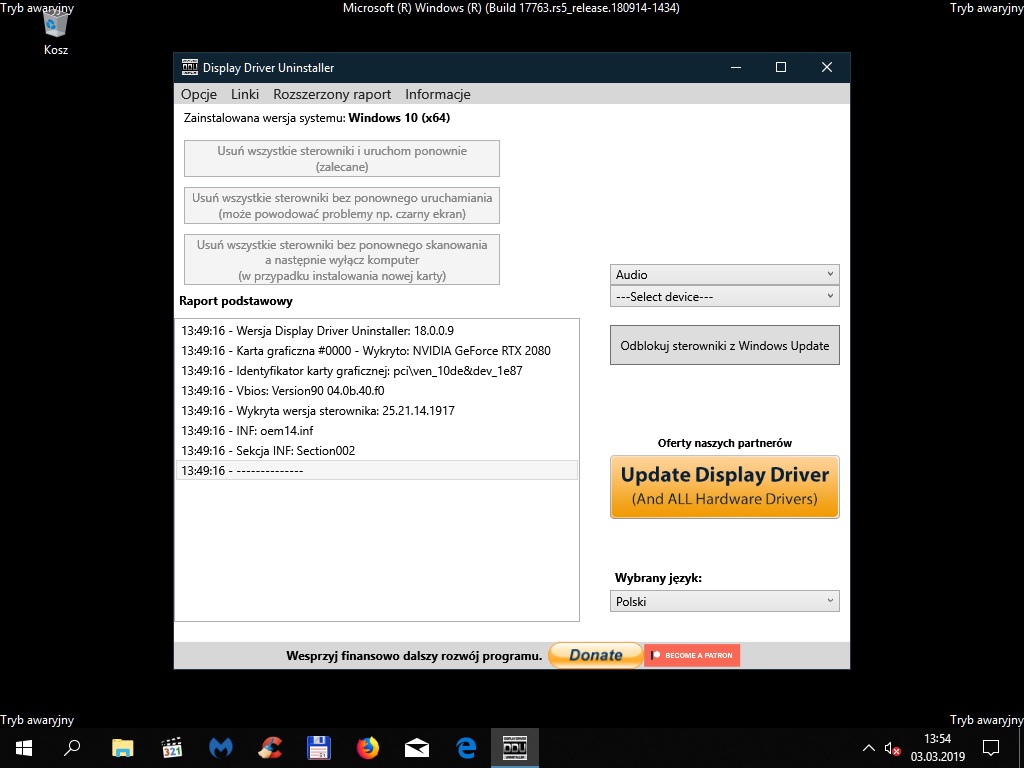Open taskbar search magnifier
Image resolution: width=1024 pixels, height=768 pixels.
point(72,748)
